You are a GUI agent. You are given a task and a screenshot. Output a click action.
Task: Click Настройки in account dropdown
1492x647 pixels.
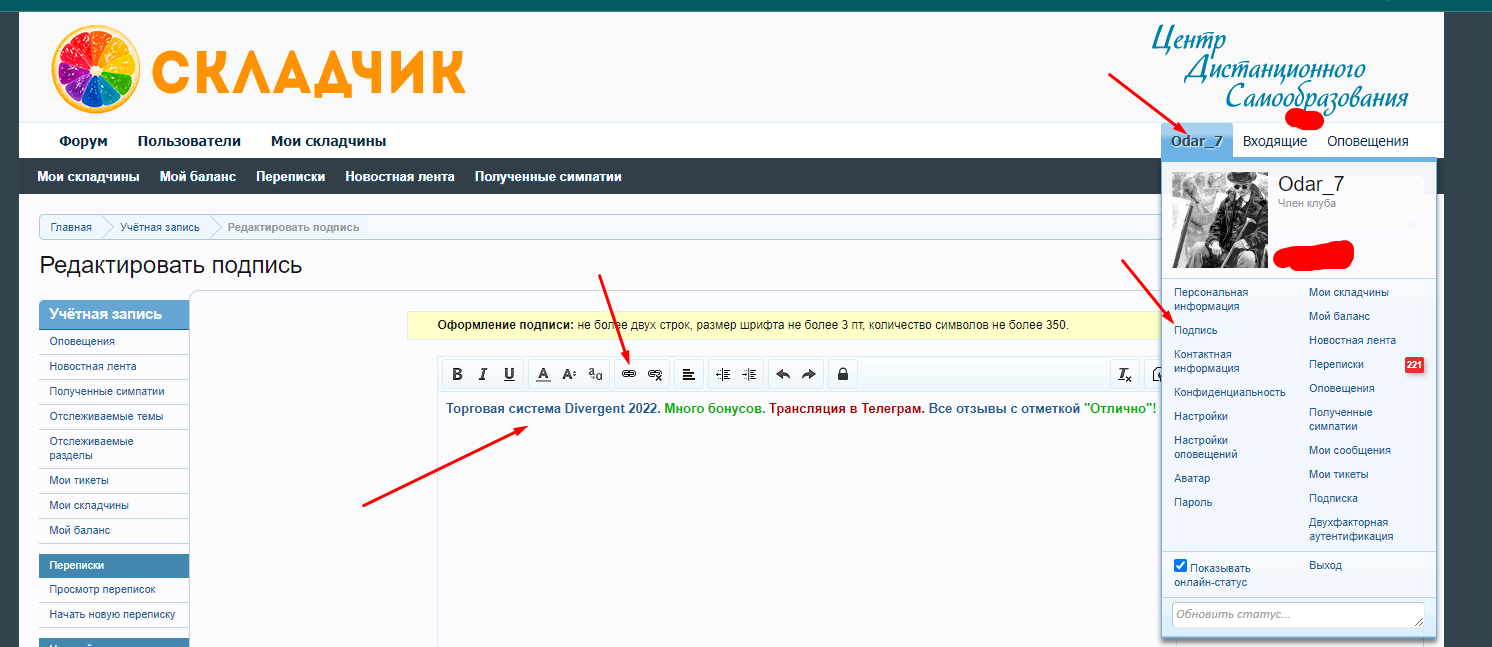tap(1201, 416)
